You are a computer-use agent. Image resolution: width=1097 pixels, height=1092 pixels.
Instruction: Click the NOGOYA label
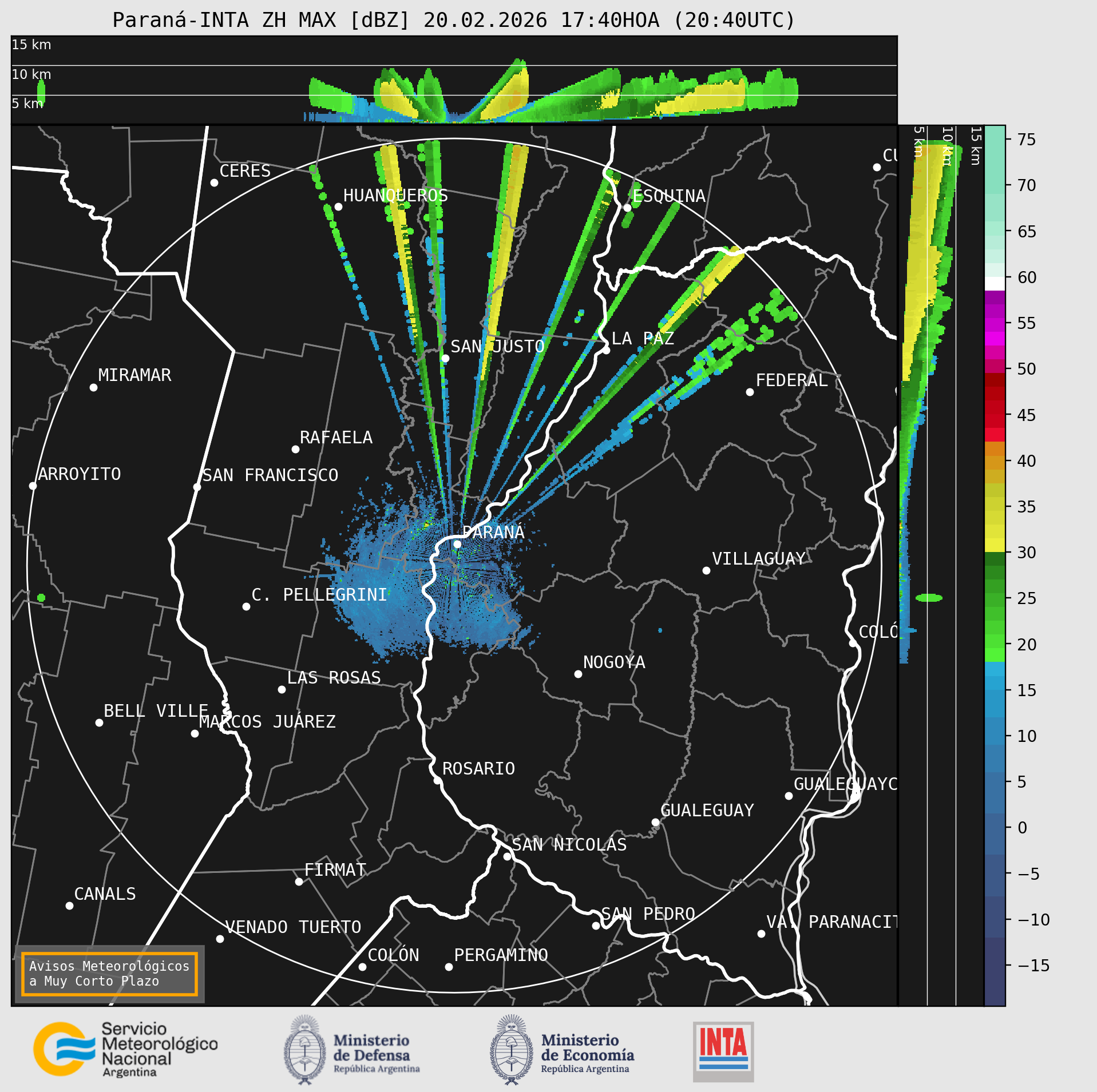click(x=614, y=662)
